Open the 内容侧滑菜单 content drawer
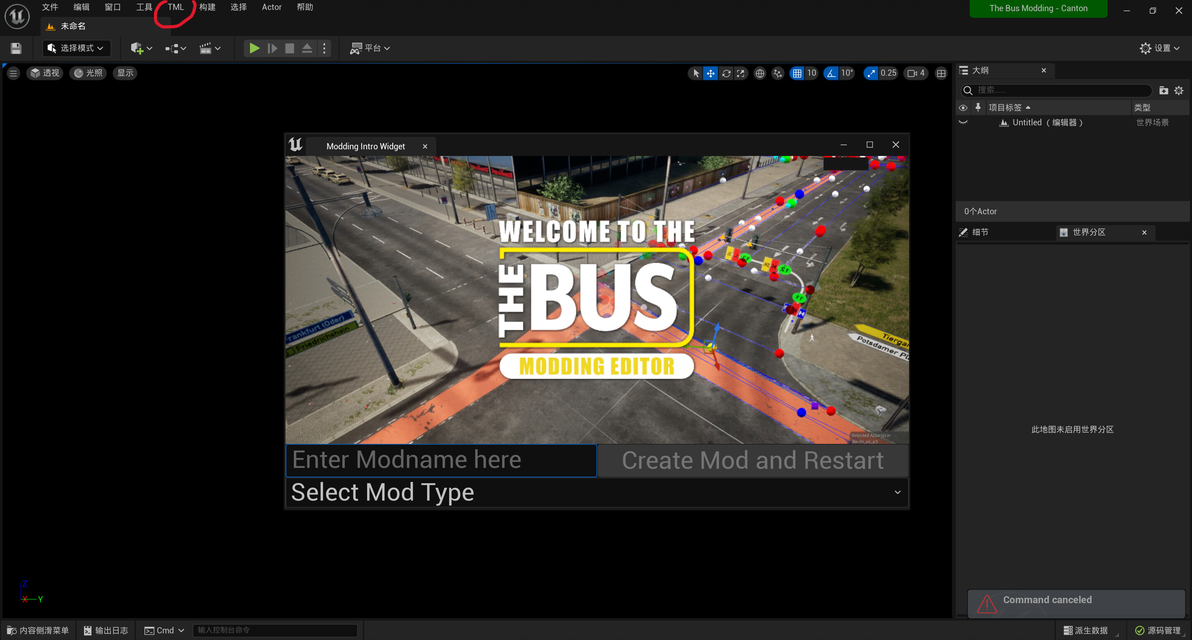The image size is (1192, 640). coord(38,630)
